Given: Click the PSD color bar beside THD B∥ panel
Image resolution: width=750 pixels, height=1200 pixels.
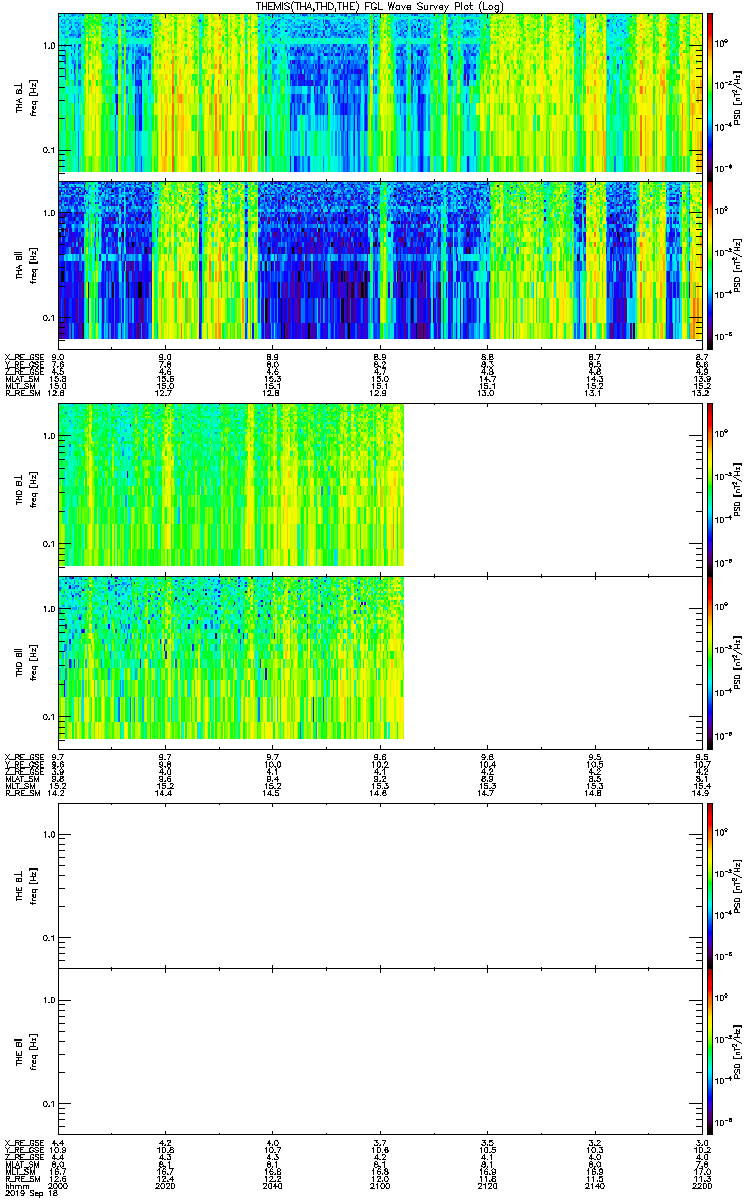Looking at the screenshot, I should [710, 661].
